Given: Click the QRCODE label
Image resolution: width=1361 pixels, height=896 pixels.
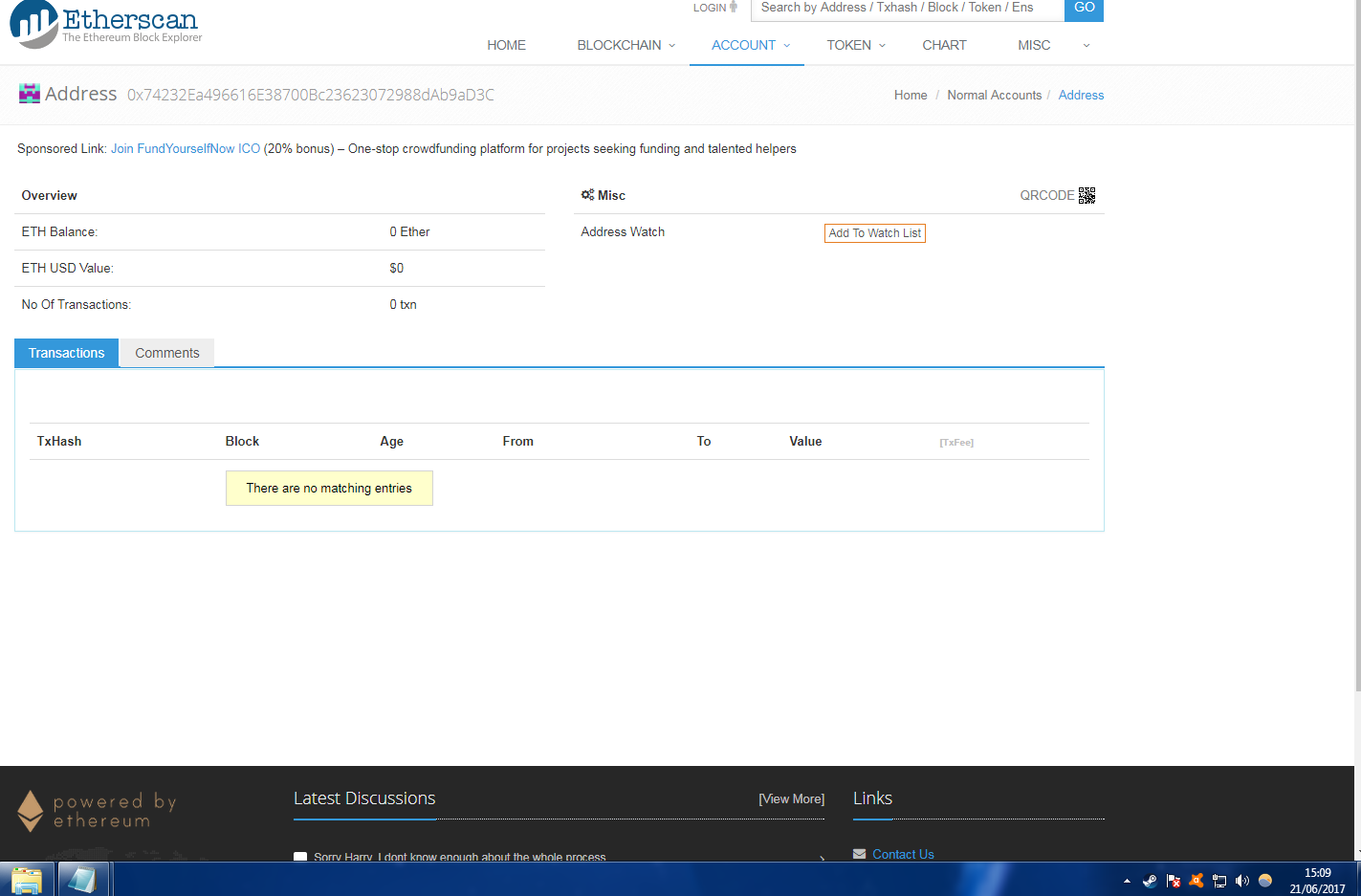Looking at the screenshot, I should [x=1047, y=195].
